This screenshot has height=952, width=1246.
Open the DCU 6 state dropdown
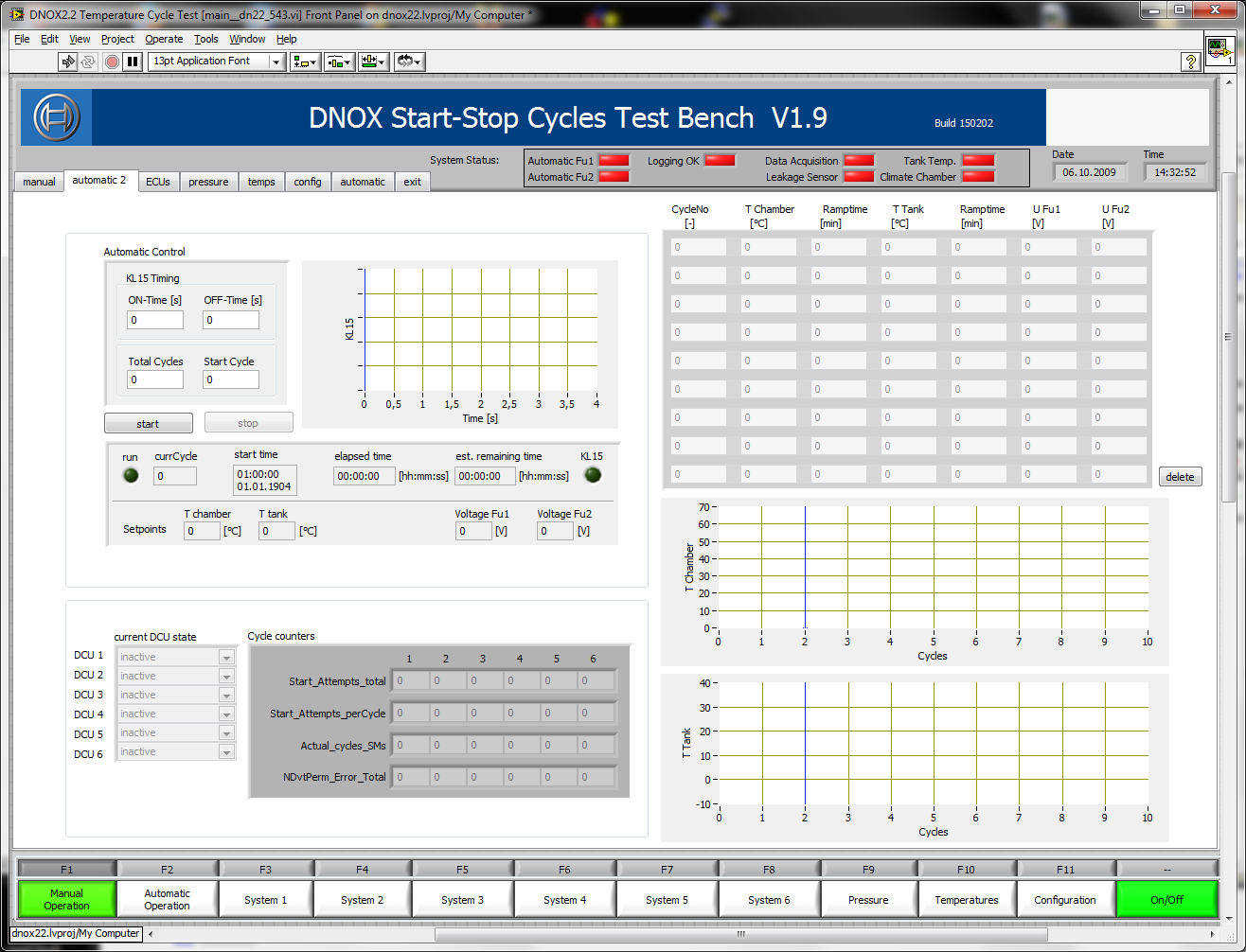click(x=226, y=752)
